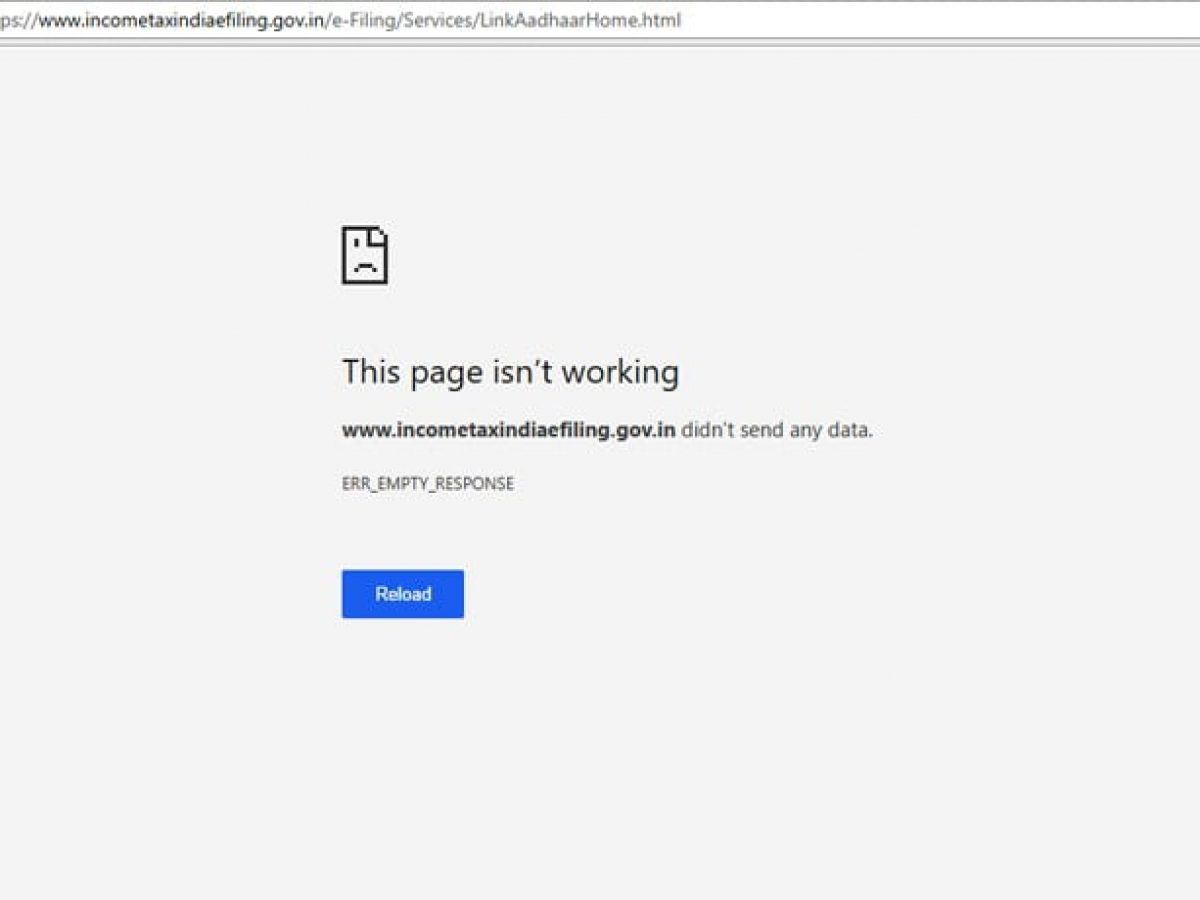This screenshot has height=900, width=1200.
Task: Click the ERR_EMPTY_RESPONSE error code text
Action: click(428, 484)
